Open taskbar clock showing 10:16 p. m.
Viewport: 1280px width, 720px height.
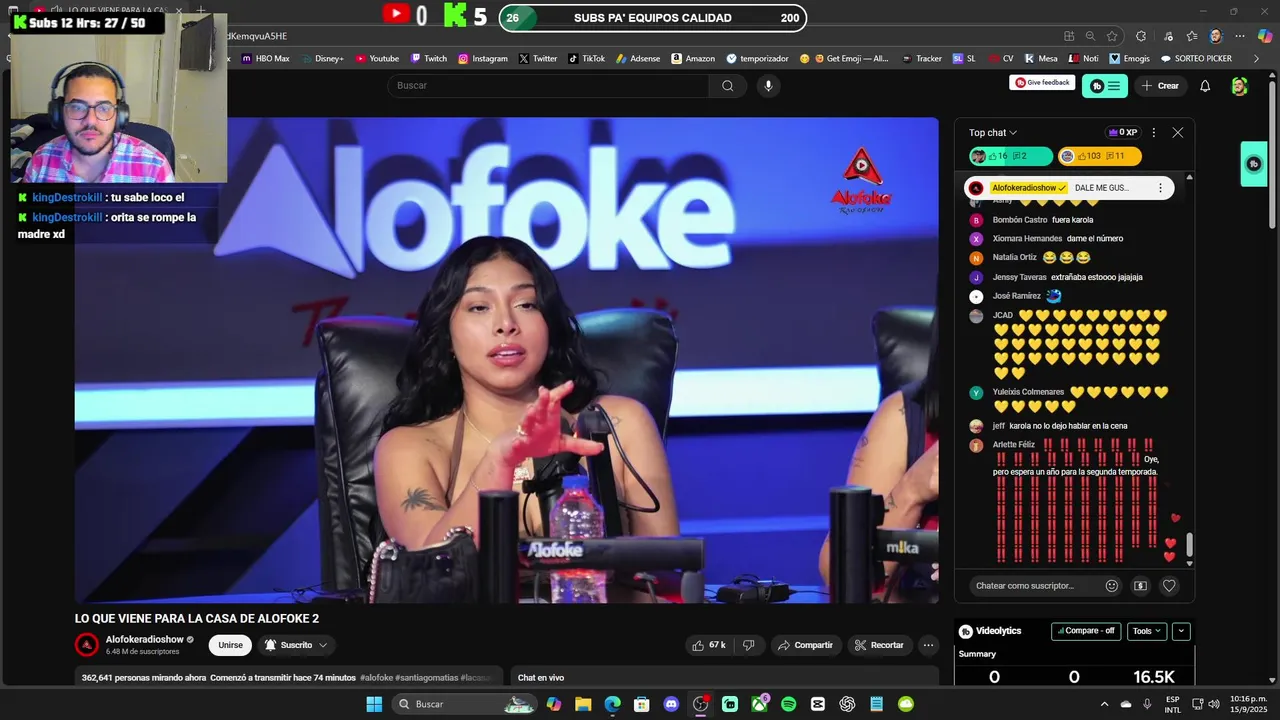coord(1249,704)
